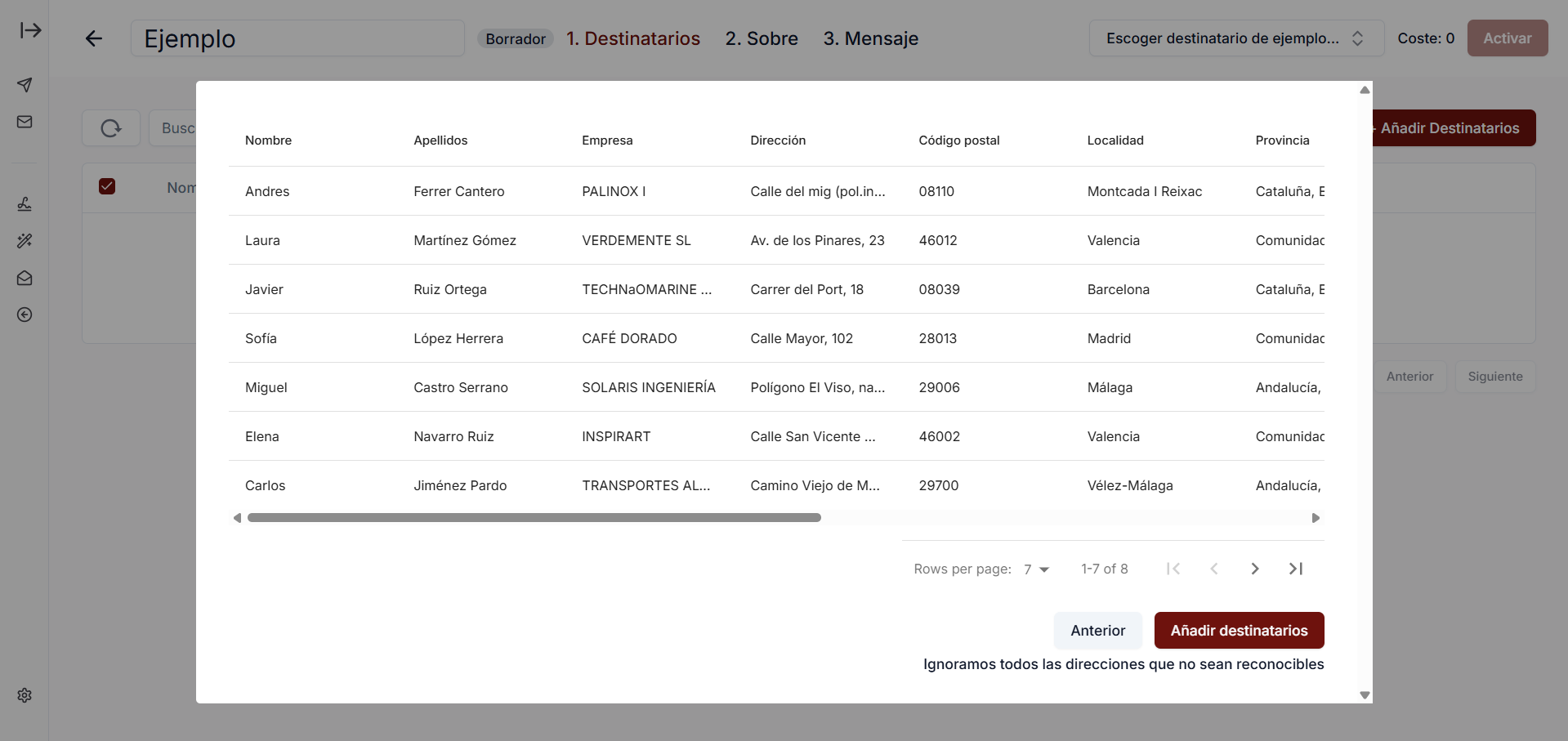Open the 3. Mensaje step
The width and height of the screenshot is (1568, 741).
click(870, 38)
